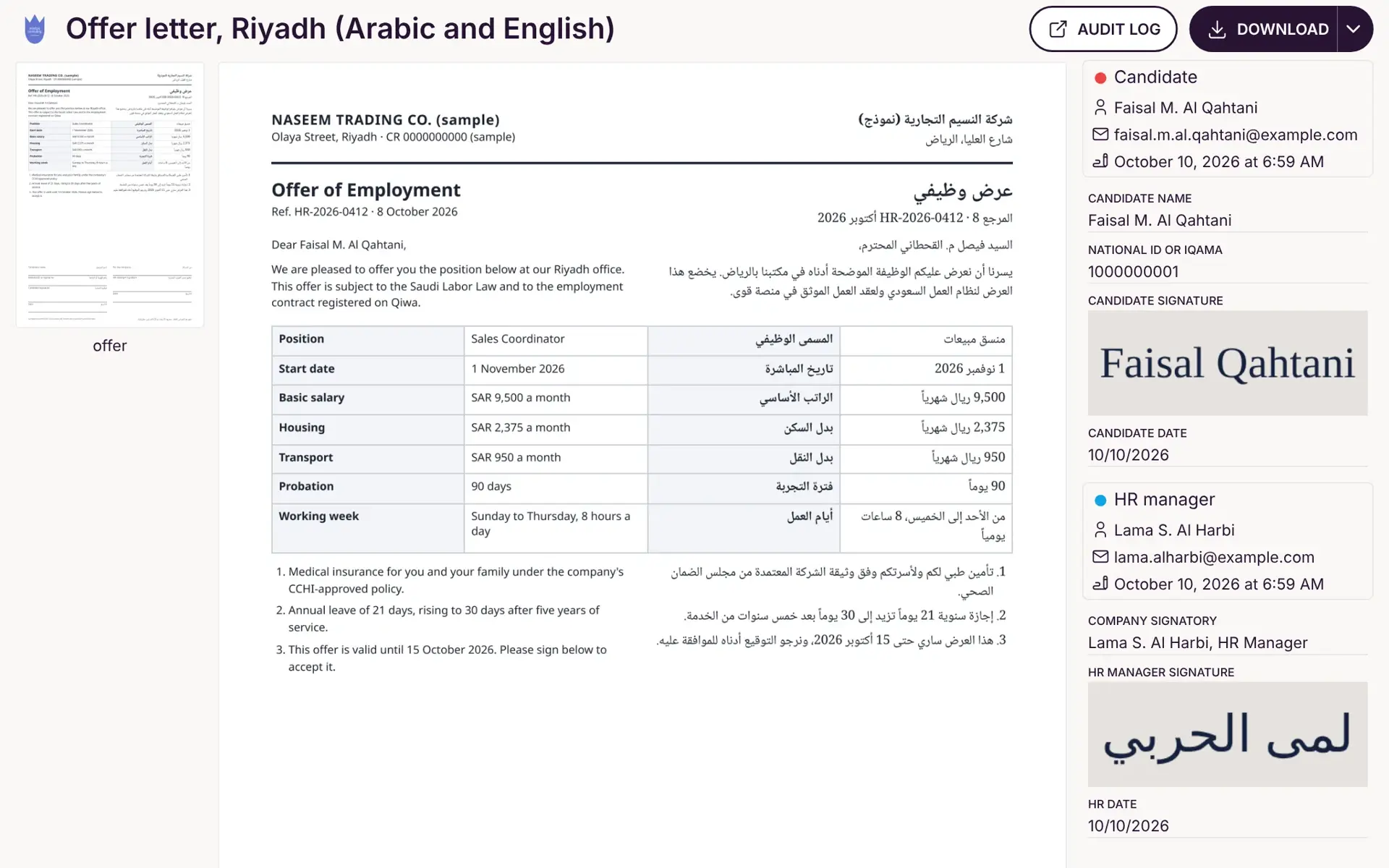
Task: Click the document title 'Offer letter, Riyadh'
Action: tap(340, 29)
